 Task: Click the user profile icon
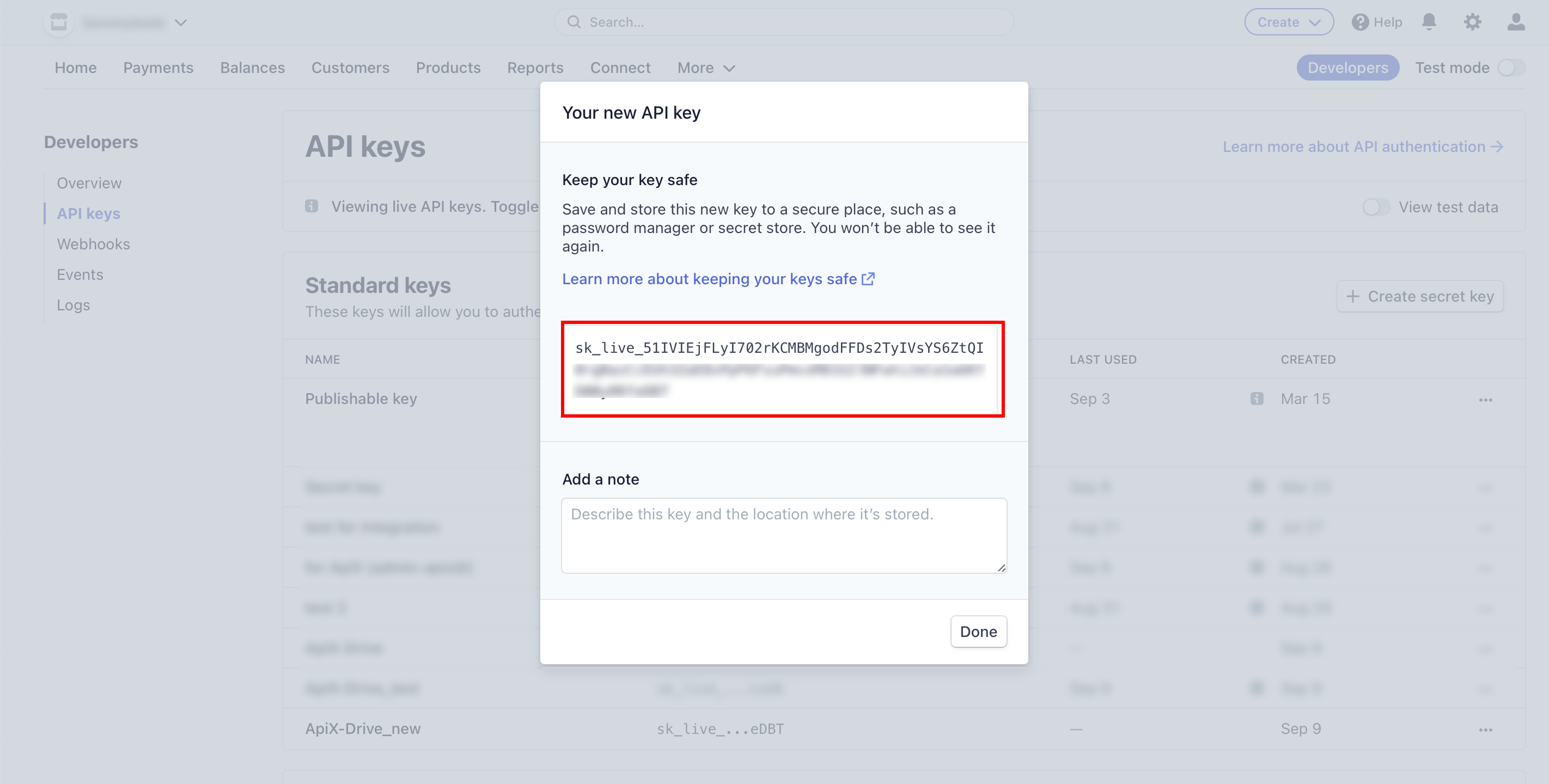click(1515, 22)
